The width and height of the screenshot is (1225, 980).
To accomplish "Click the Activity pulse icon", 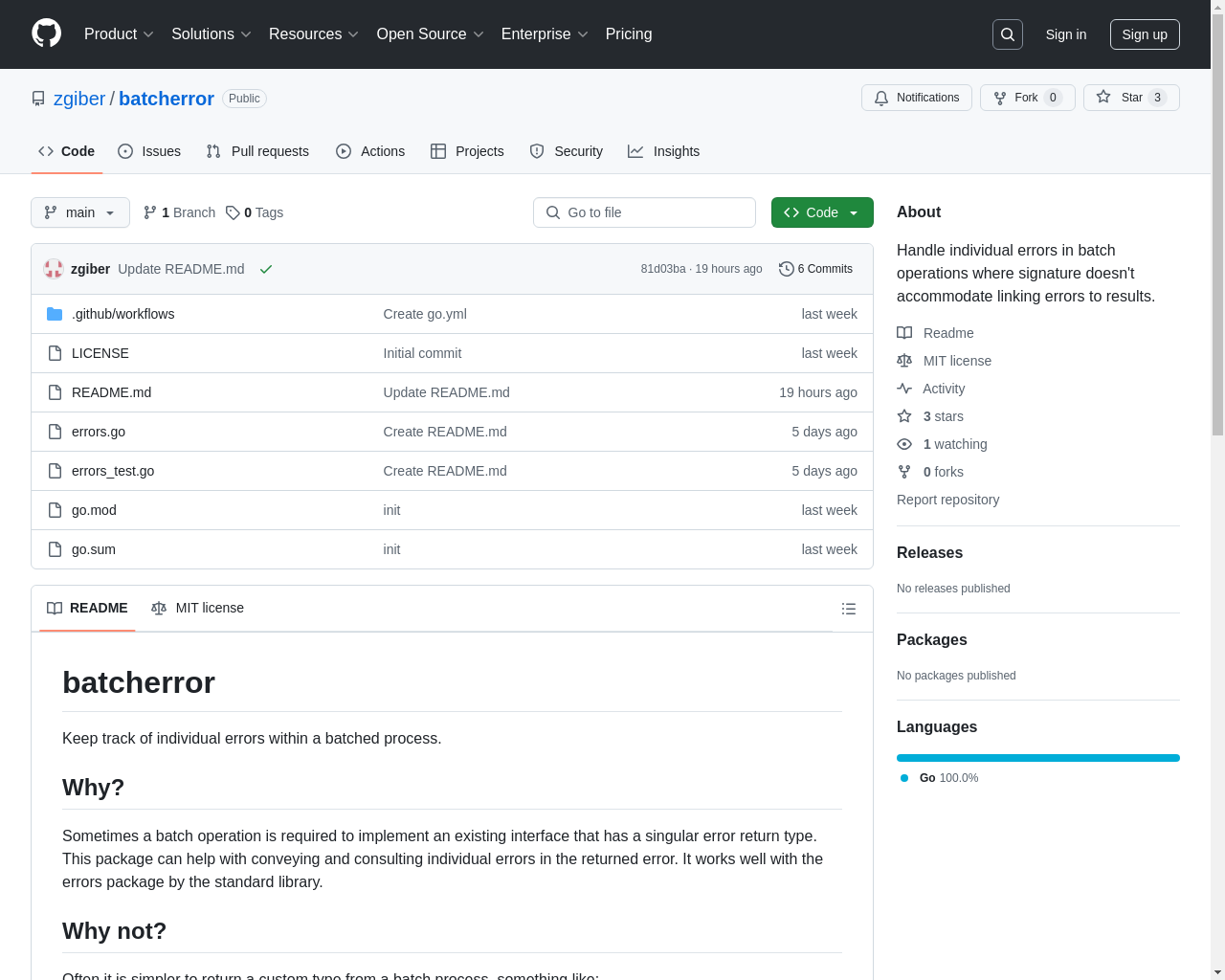I will (x=904, y=389).
